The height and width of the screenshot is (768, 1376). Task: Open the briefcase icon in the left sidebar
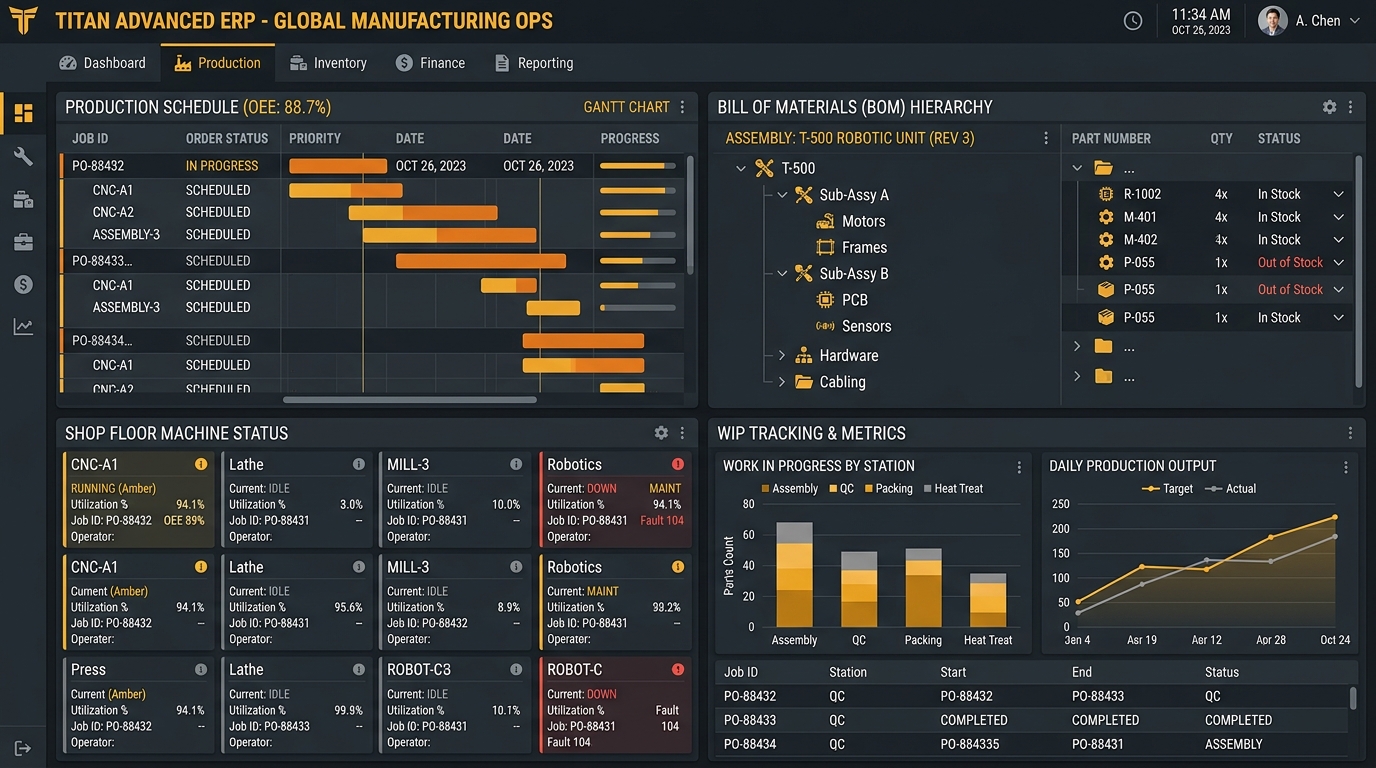click(23, 242)
